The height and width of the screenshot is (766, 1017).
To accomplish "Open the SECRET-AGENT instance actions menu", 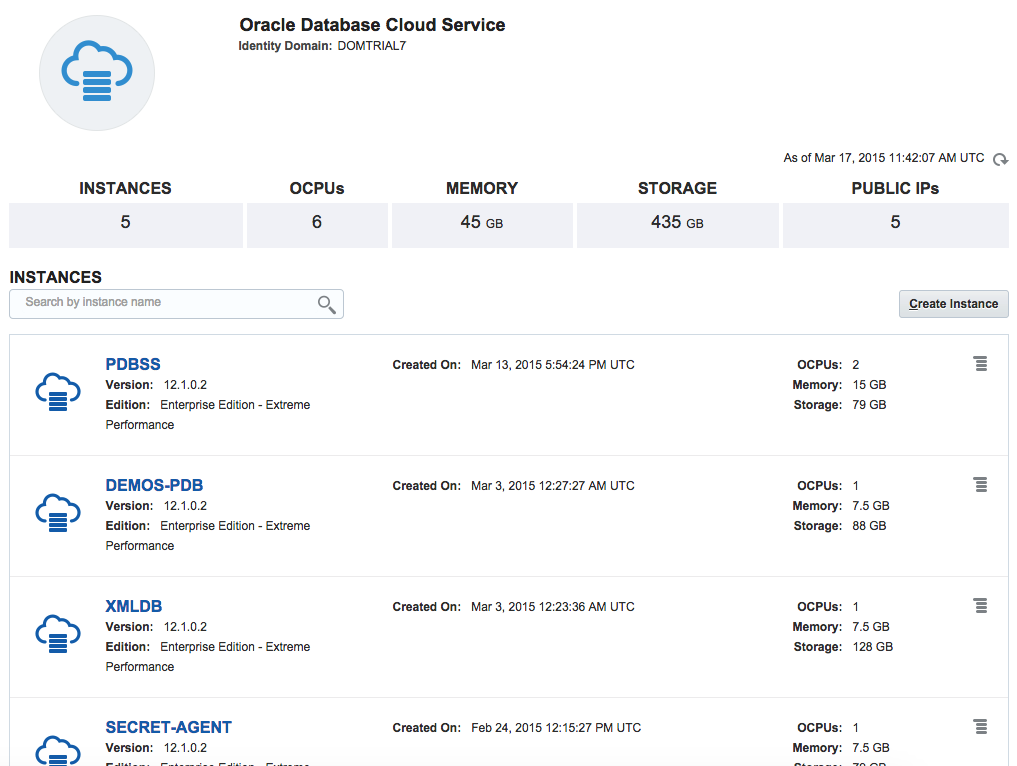I will pyautogui.click(x=980, y=727).
